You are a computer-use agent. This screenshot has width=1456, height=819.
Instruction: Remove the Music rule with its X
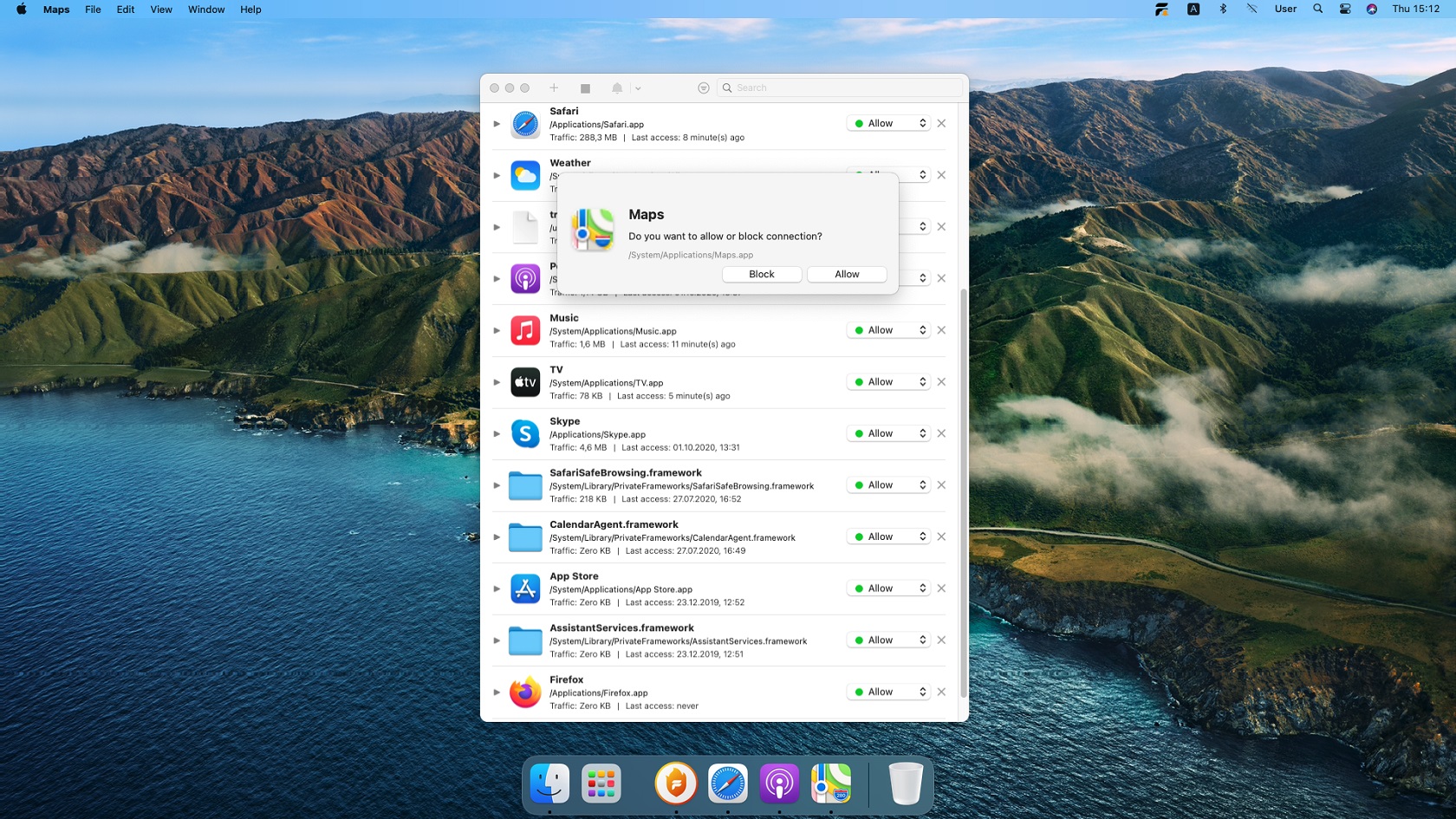[x=941, y=330]
